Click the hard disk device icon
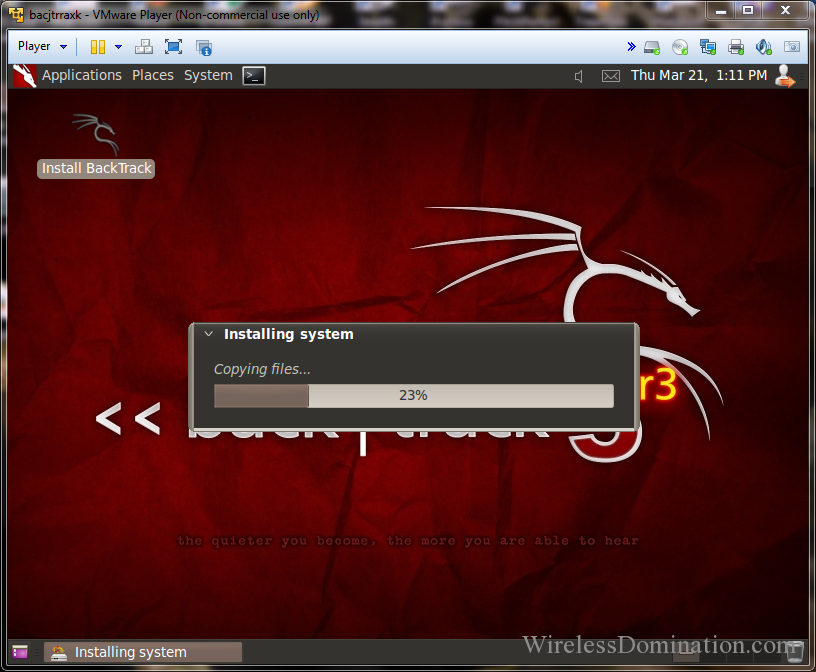816x672 pixels. tap(652, 47)
